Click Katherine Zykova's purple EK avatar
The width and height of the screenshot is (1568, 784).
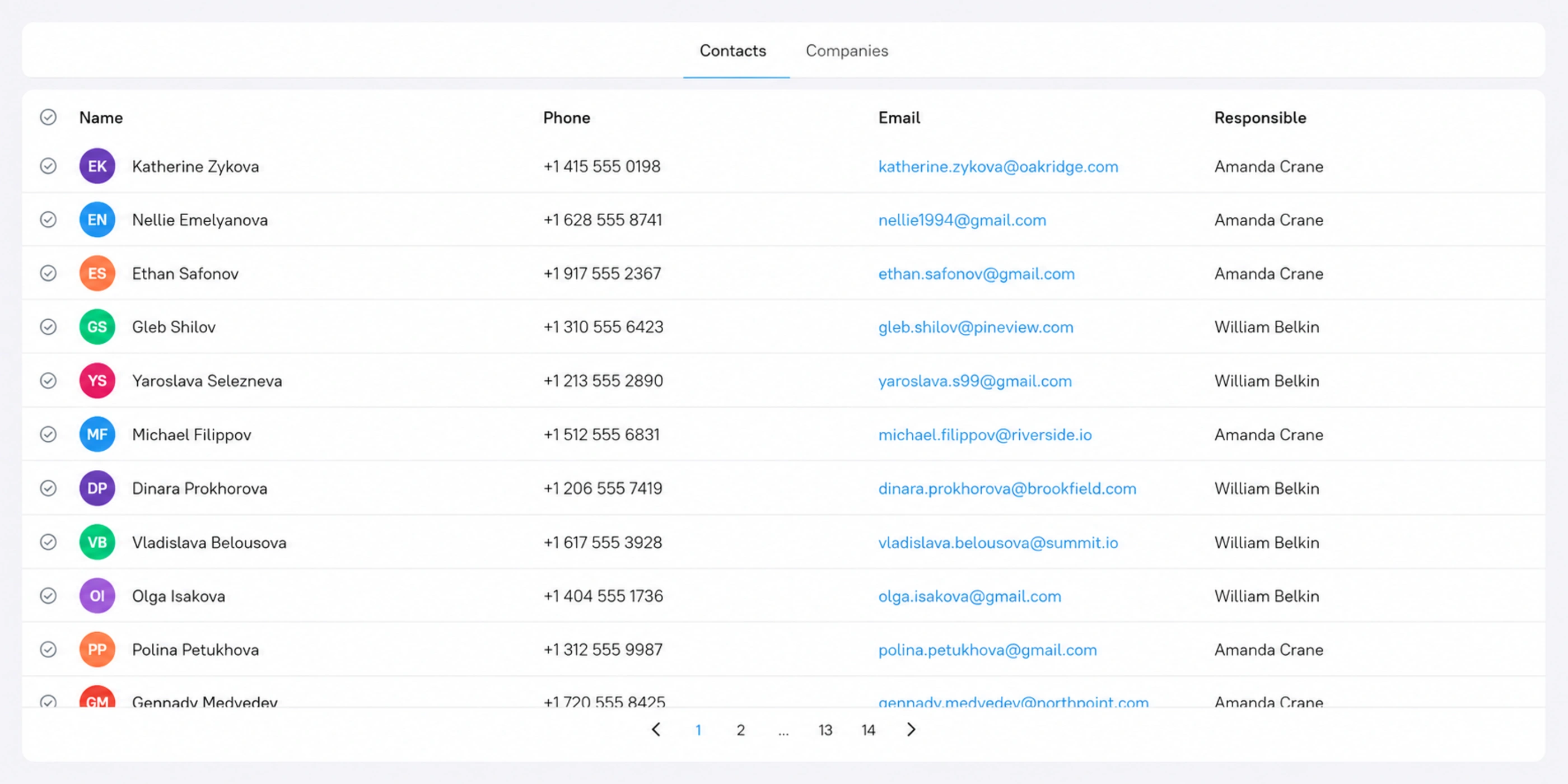(x=97, y=166)
